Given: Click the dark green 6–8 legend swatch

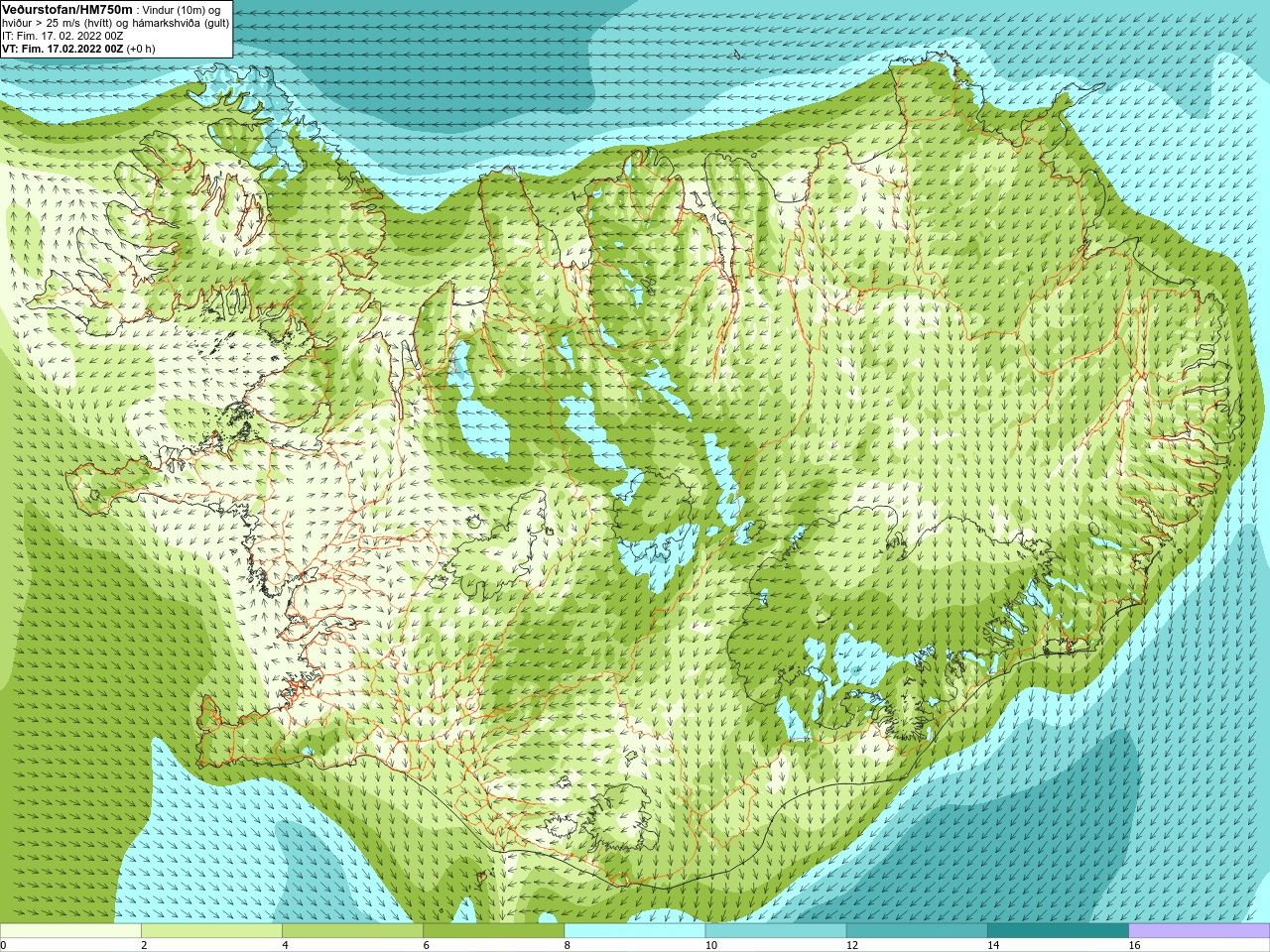Looking at the screenshot, I should pyautogui.click(x=493, y=930).
